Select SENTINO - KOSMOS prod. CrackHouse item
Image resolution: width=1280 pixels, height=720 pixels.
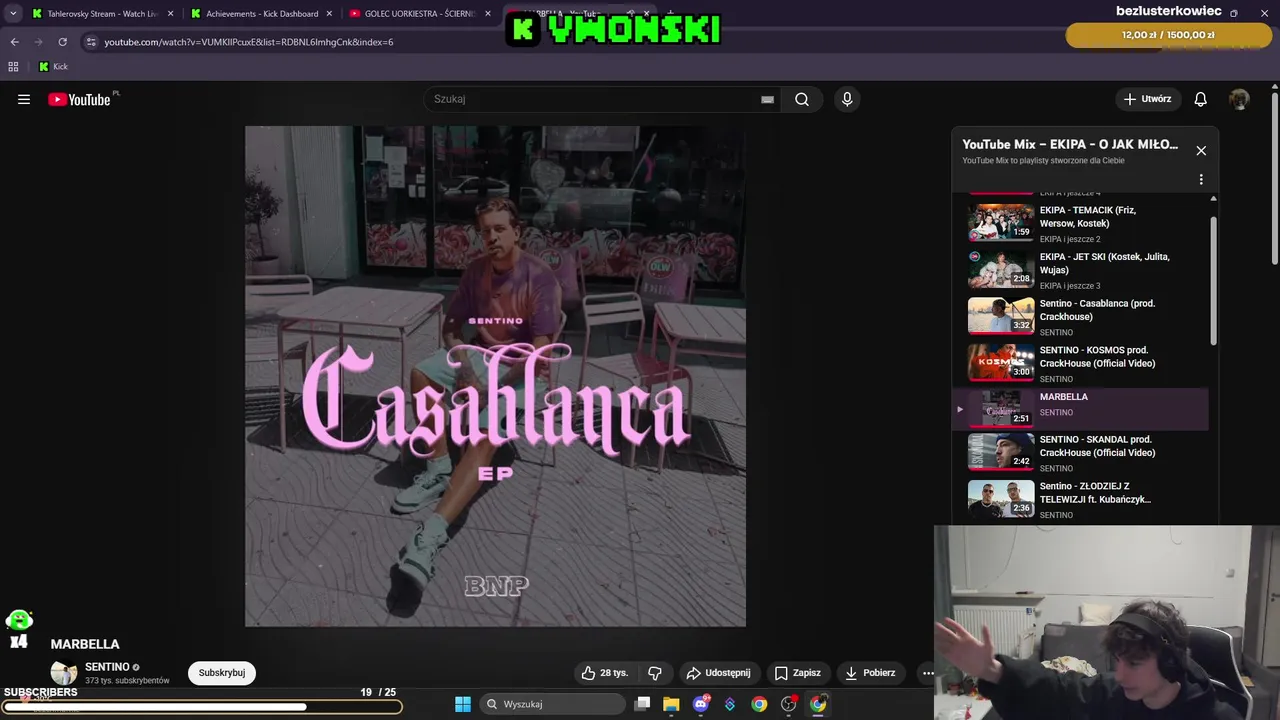tap(1081, 363)
